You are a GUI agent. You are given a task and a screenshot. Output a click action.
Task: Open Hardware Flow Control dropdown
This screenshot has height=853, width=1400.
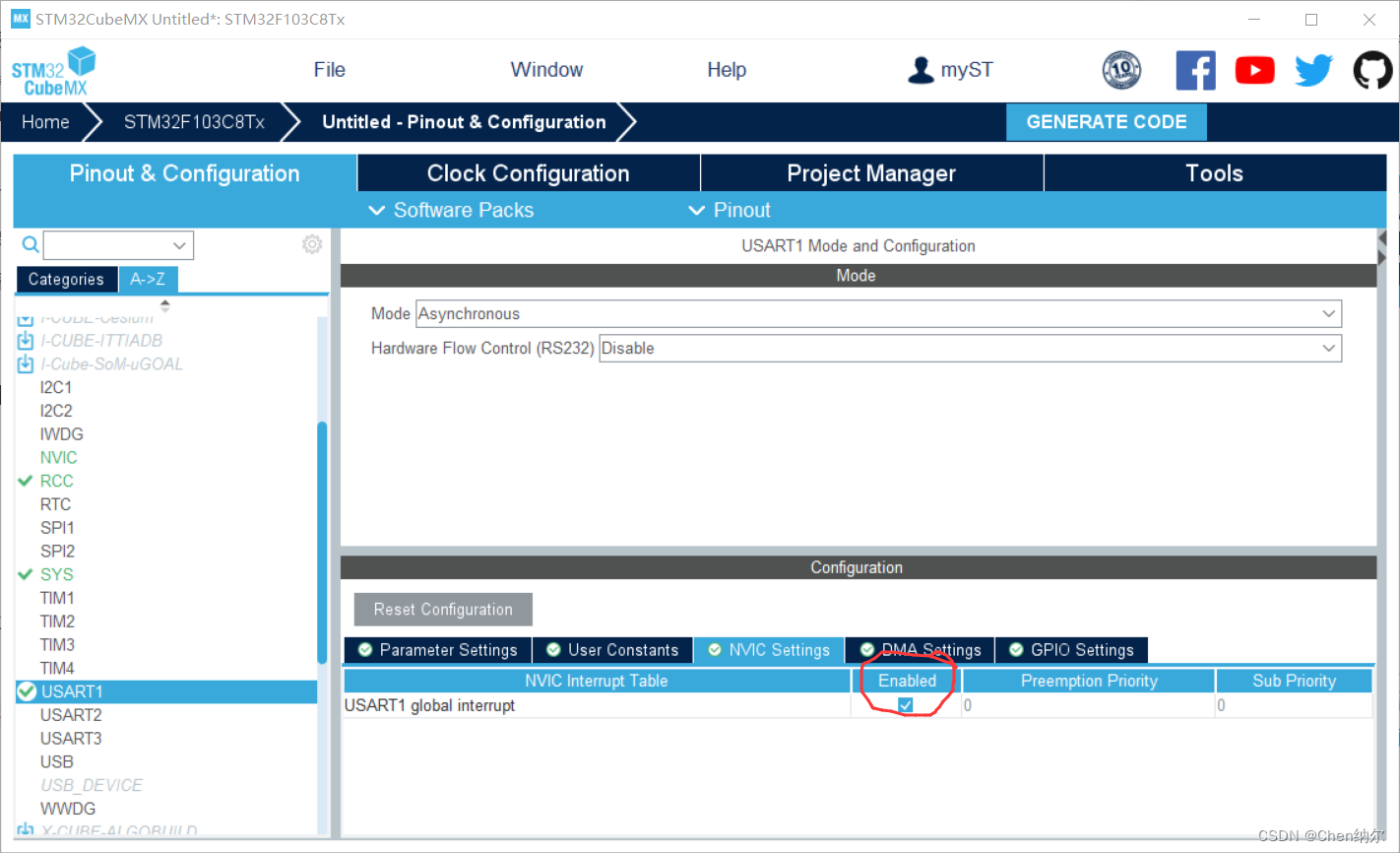pyautogui.click(x=970, y=349)
